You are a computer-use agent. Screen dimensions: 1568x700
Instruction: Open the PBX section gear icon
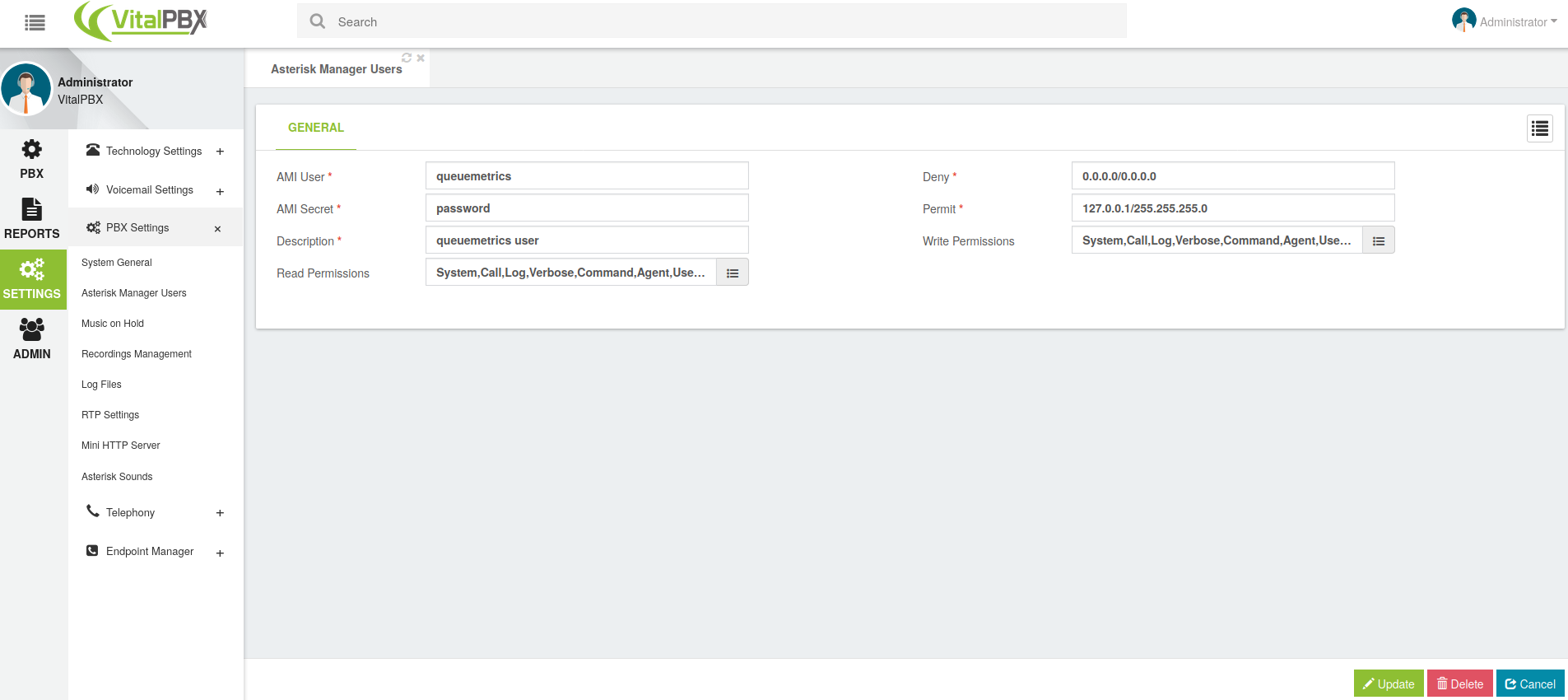32,150
